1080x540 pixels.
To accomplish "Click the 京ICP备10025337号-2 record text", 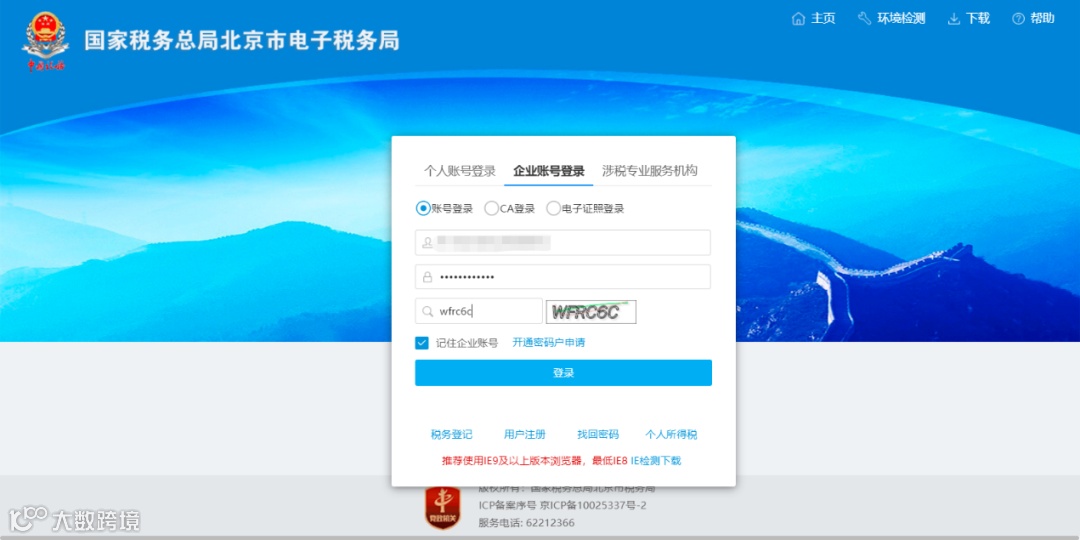I will pyautogui.click(x=593, y=506).
